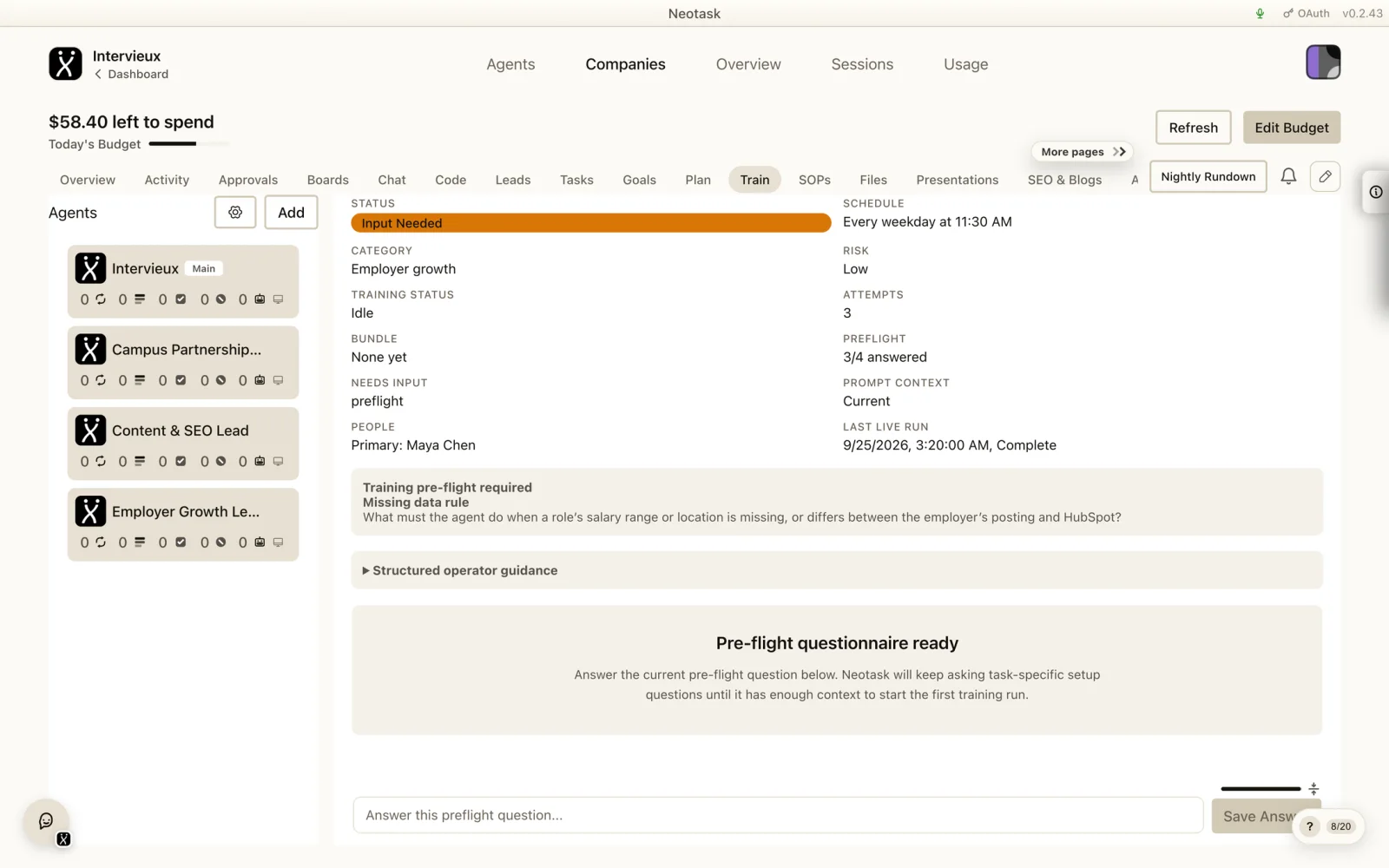Open the user avatar in top right
This screenshot has height=868, width=1389.
[1323, 62]
